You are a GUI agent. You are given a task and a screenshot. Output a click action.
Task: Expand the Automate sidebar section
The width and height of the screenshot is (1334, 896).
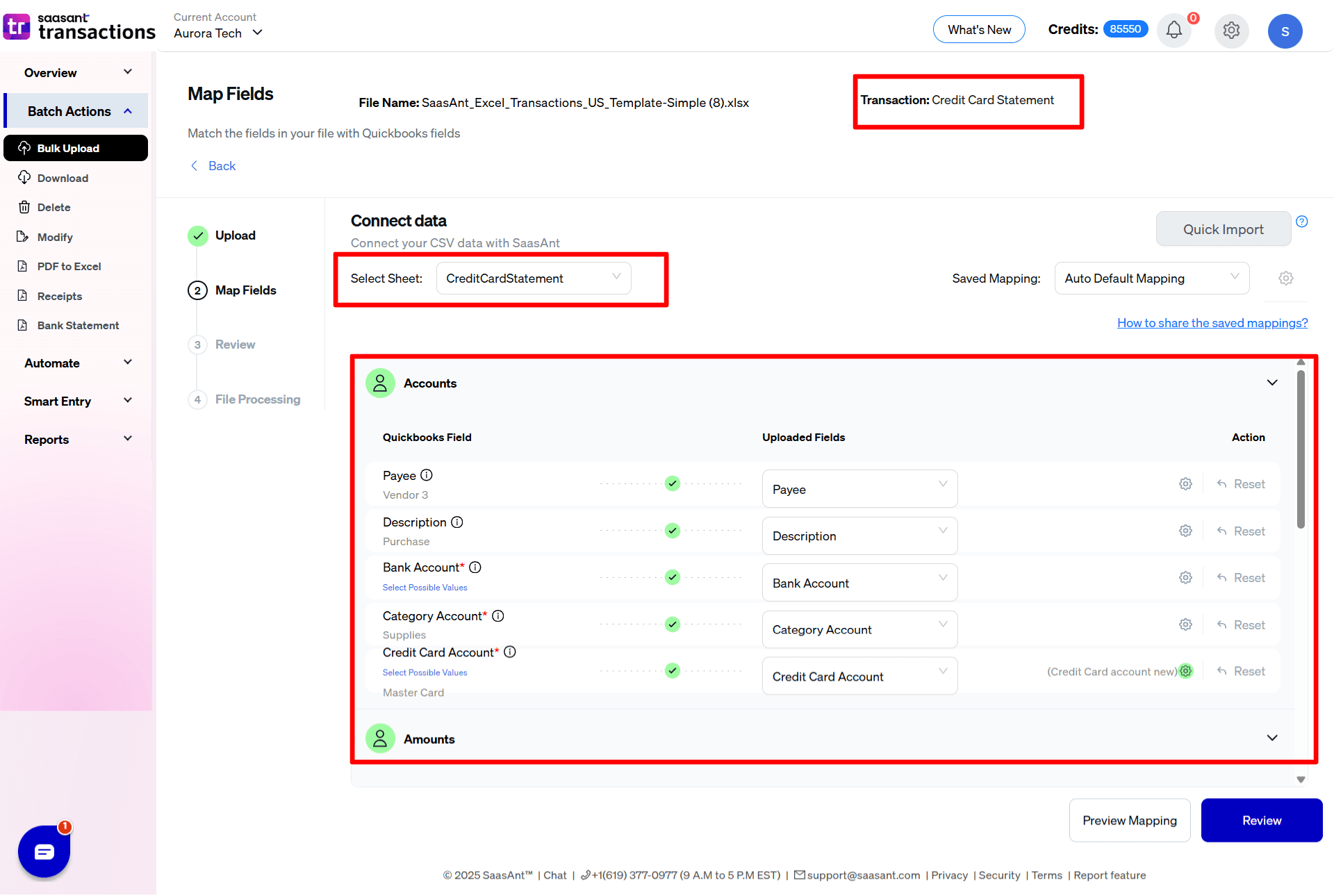76,363
